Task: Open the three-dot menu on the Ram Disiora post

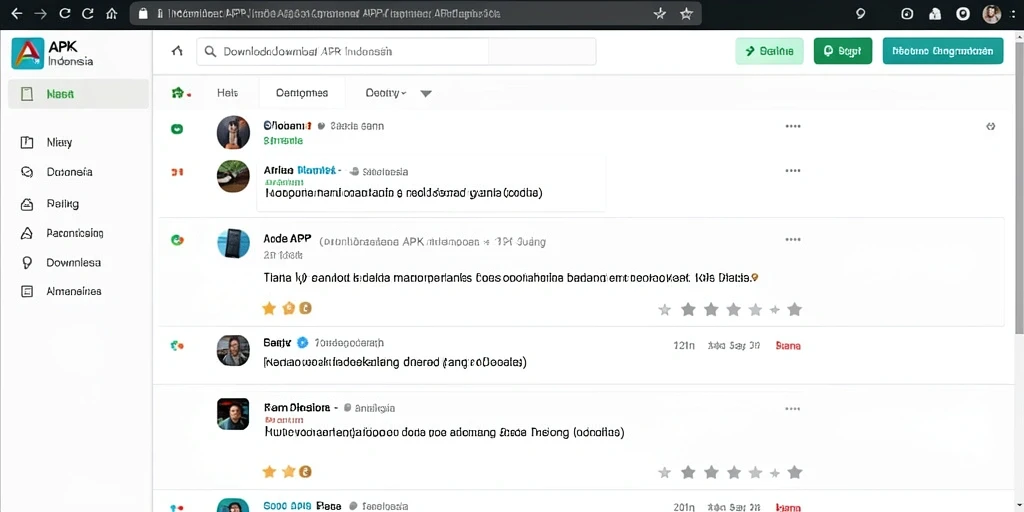Action: pos(793,409)
